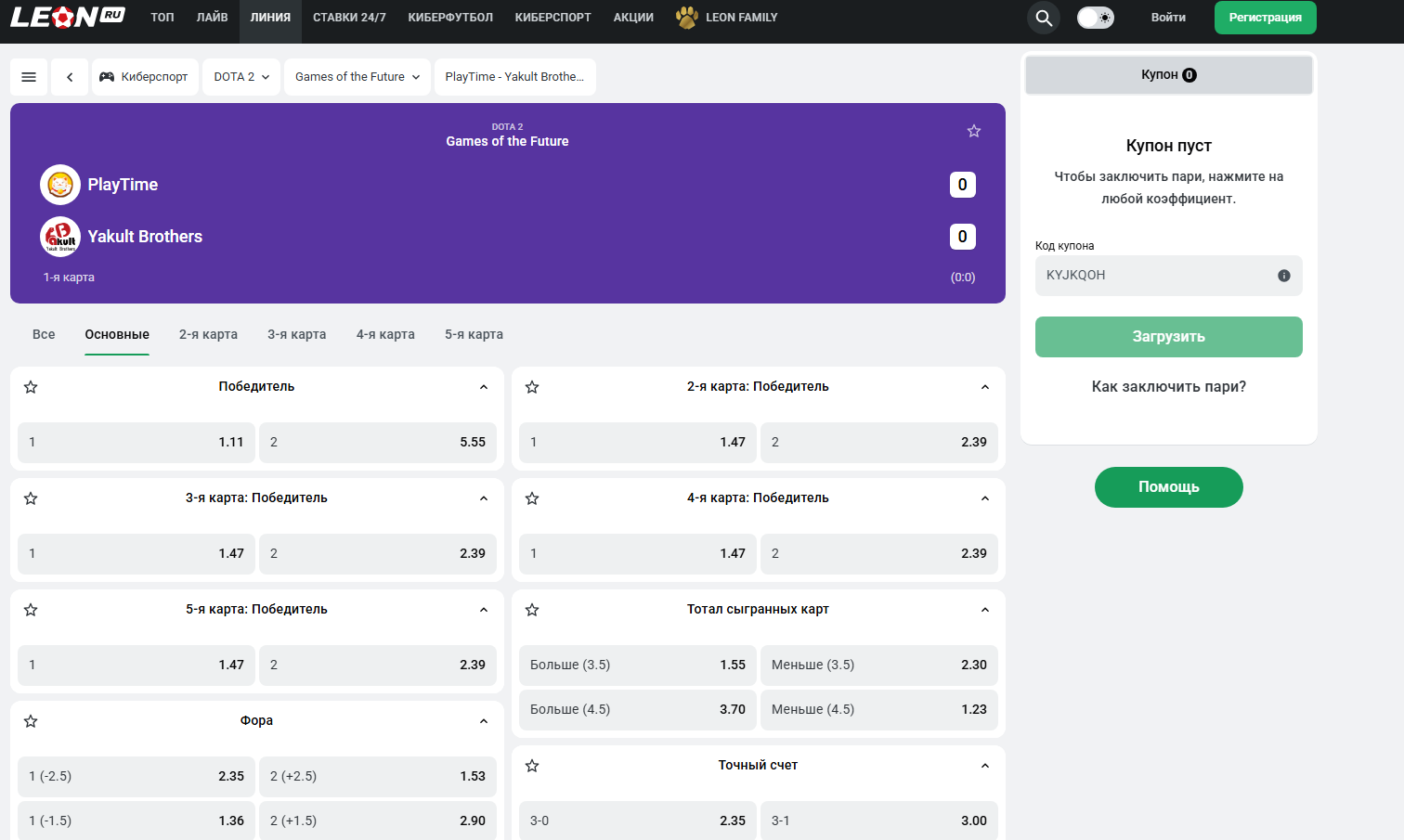Collapse the Точный счет section
1404x840 pixels.
985,766
